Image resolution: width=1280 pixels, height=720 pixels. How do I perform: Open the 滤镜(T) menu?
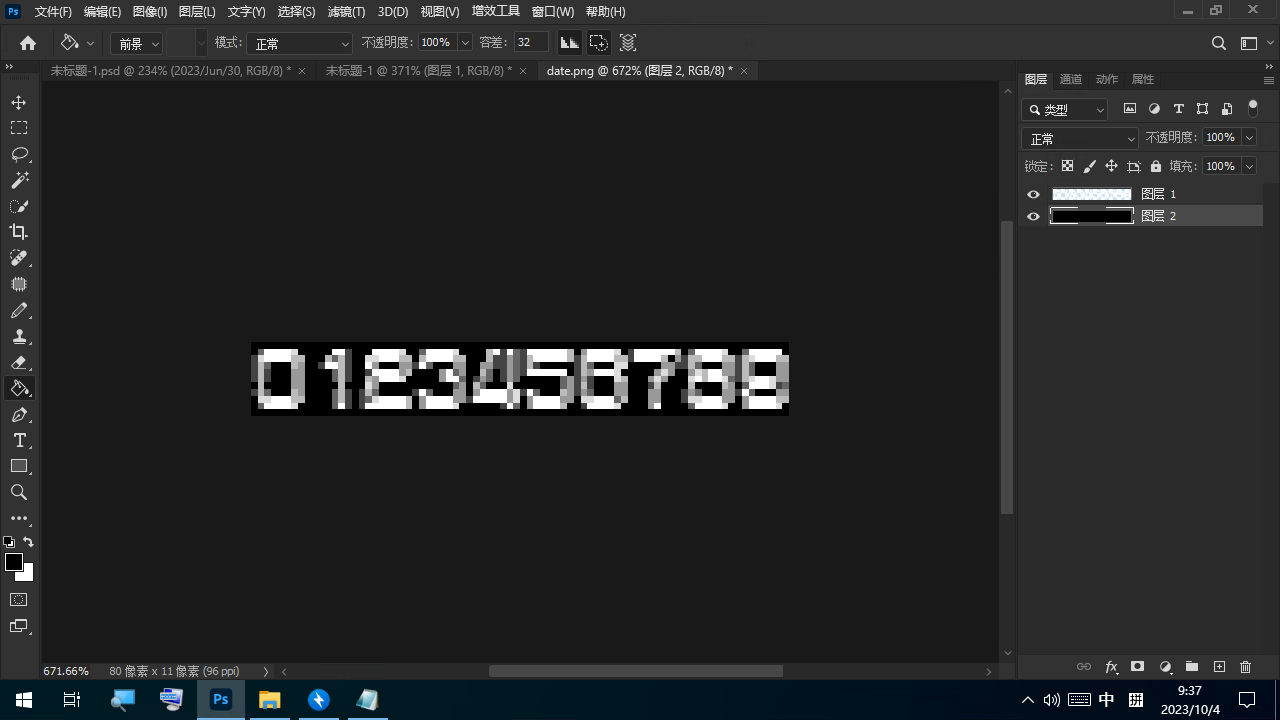[x=346, y=12]
